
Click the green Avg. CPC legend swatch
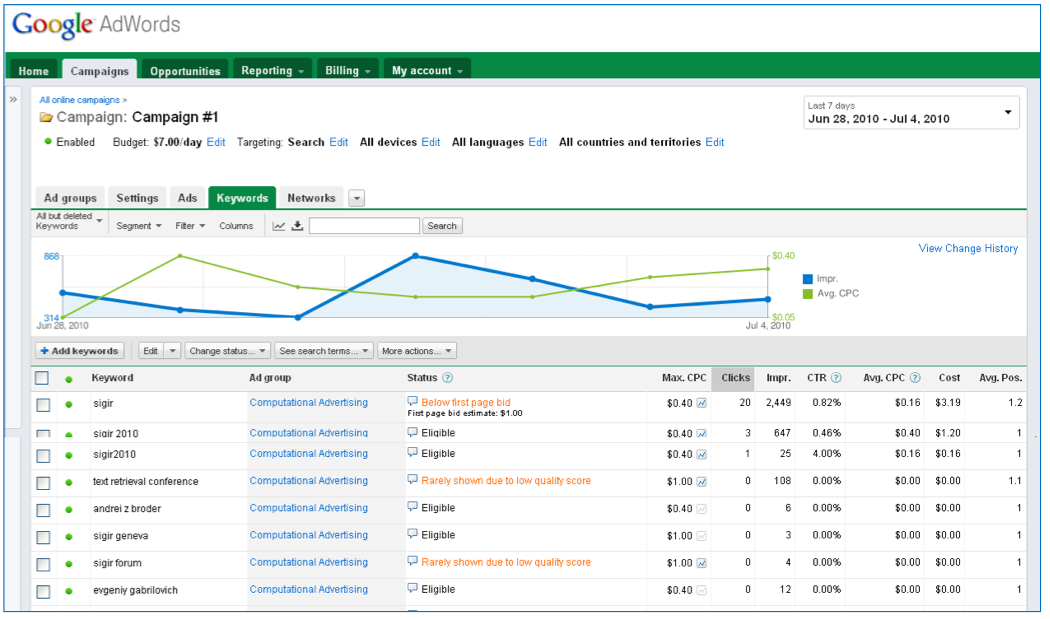click(x=808, y=293)
